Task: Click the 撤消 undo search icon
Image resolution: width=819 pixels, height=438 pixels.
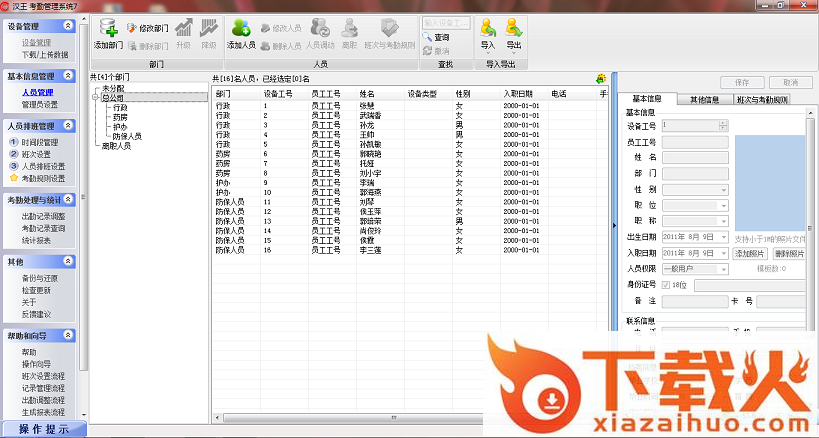Action: pos(427,51)
